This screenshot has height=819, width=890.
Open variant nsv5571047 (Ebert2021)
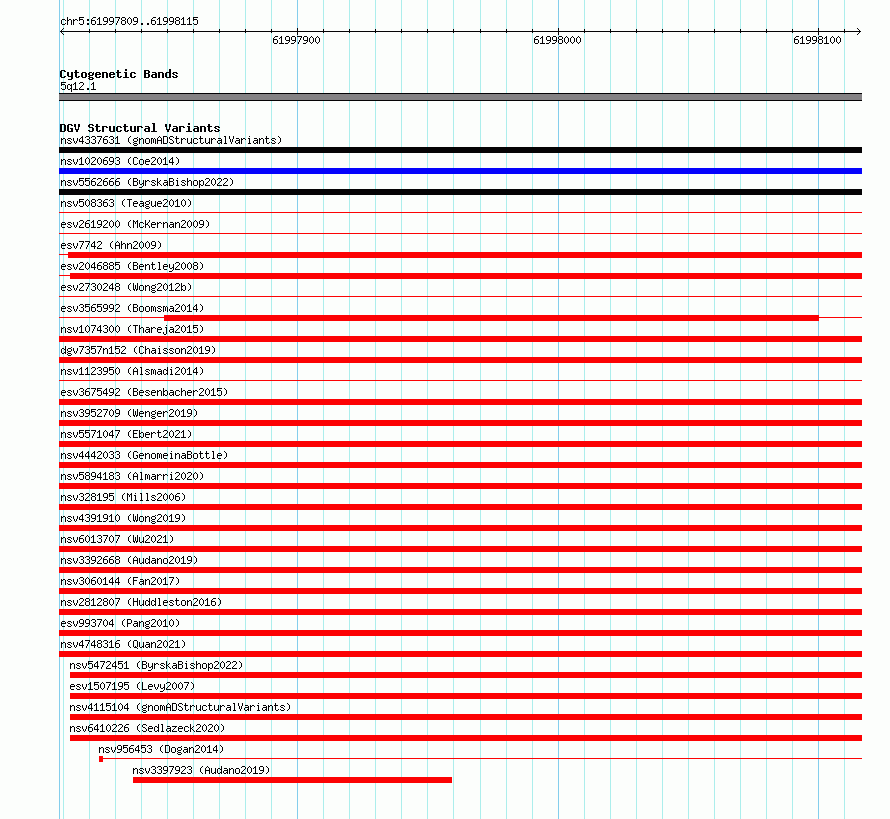[126, 434]
